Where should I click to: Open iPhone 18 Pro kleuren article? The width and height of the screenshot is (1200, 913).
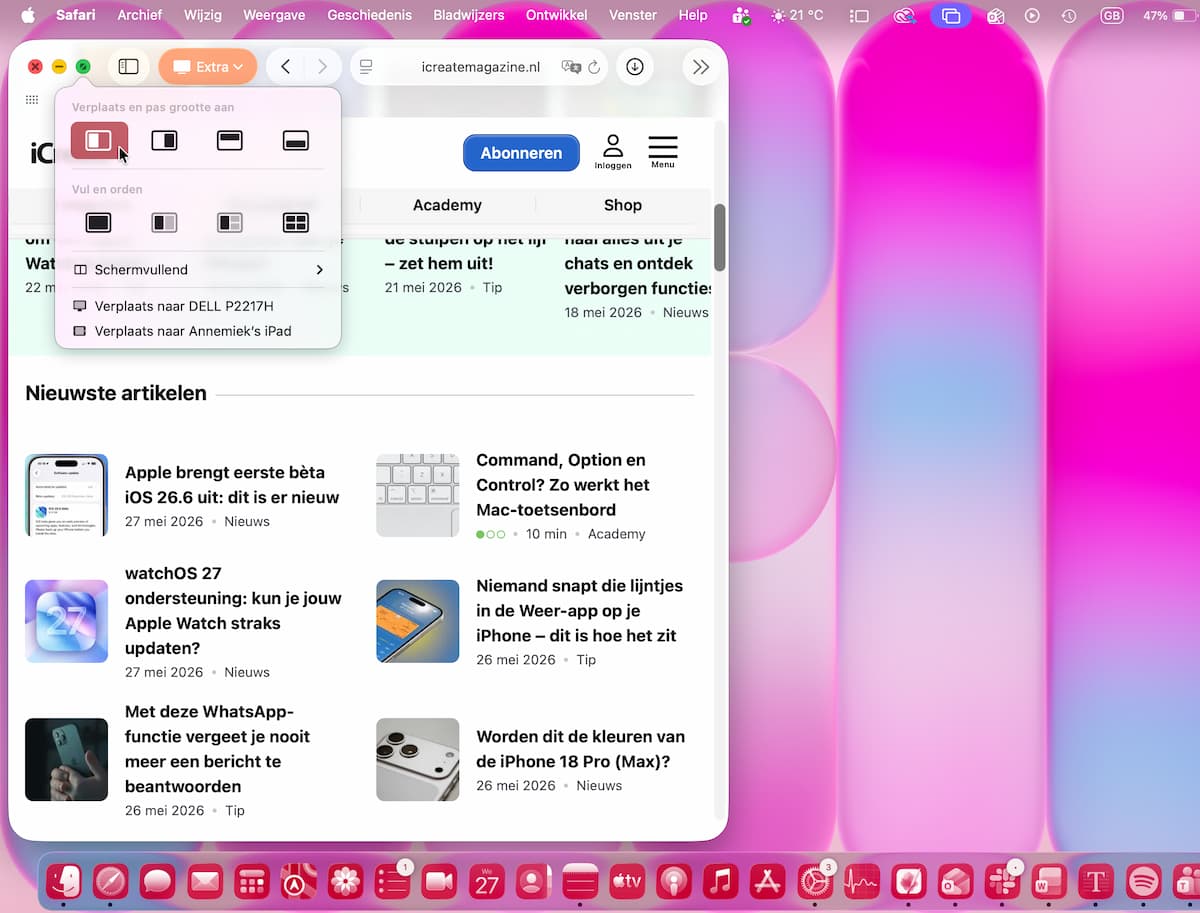(580, 749)
